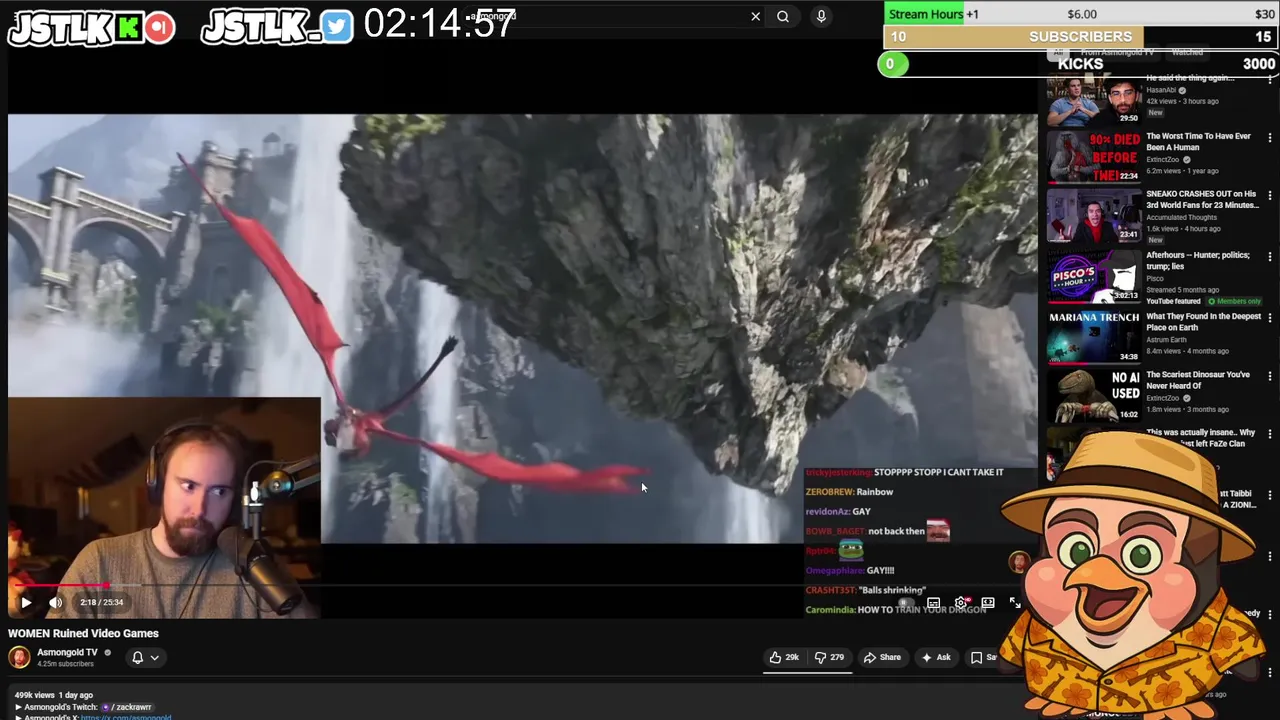Clear the search box with the X
1280x720 pixels.
tap(756, 16)
